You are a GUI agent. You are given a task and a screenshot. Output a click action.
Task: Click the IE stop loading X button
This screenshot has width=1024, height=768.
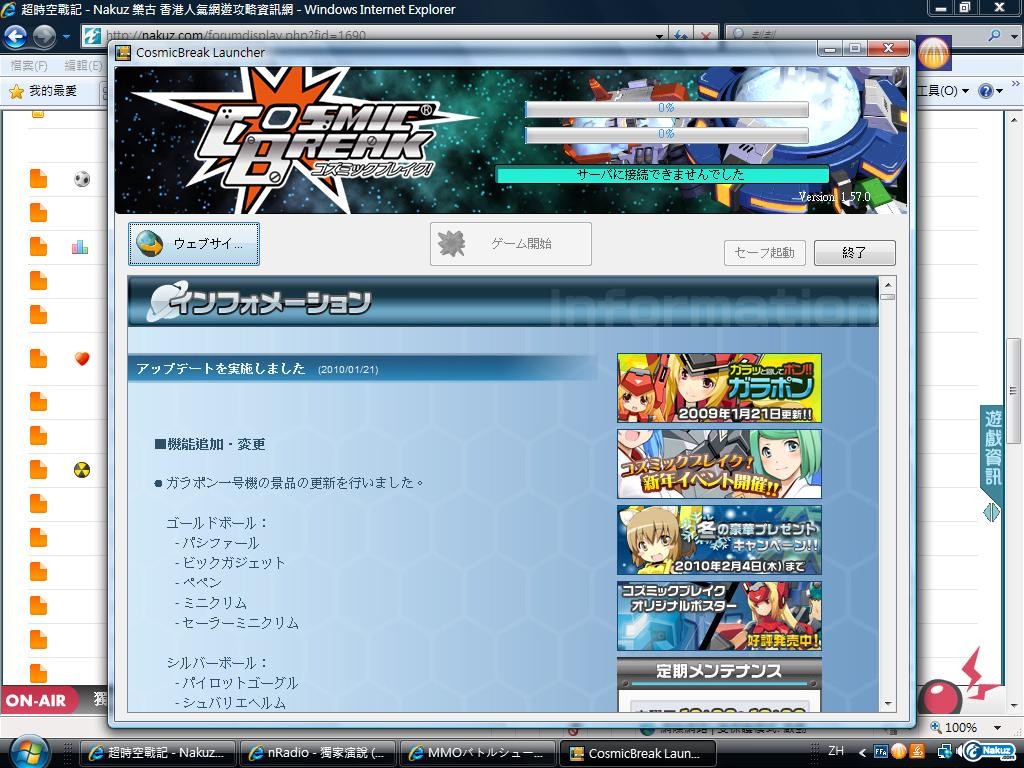[x=705, y=36]
